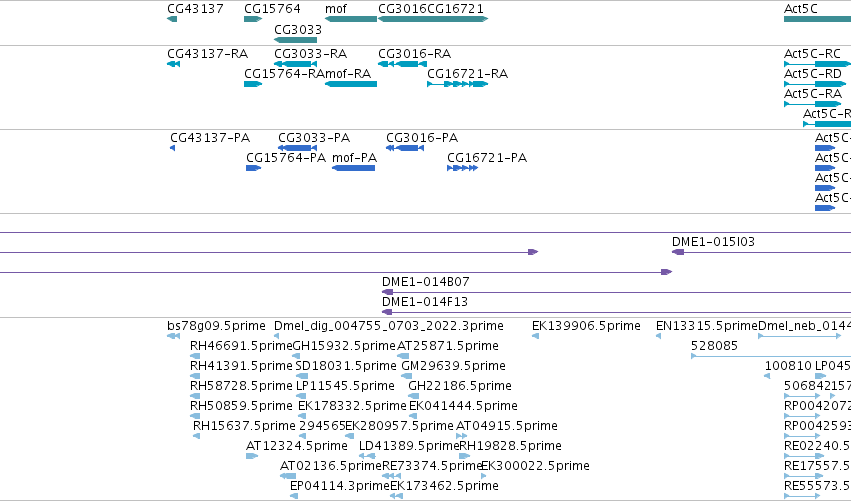Image resolution: width=851 pixels, height=501 pixels.
Task: Select transcript mof-RA
Action: click(351, 84)
